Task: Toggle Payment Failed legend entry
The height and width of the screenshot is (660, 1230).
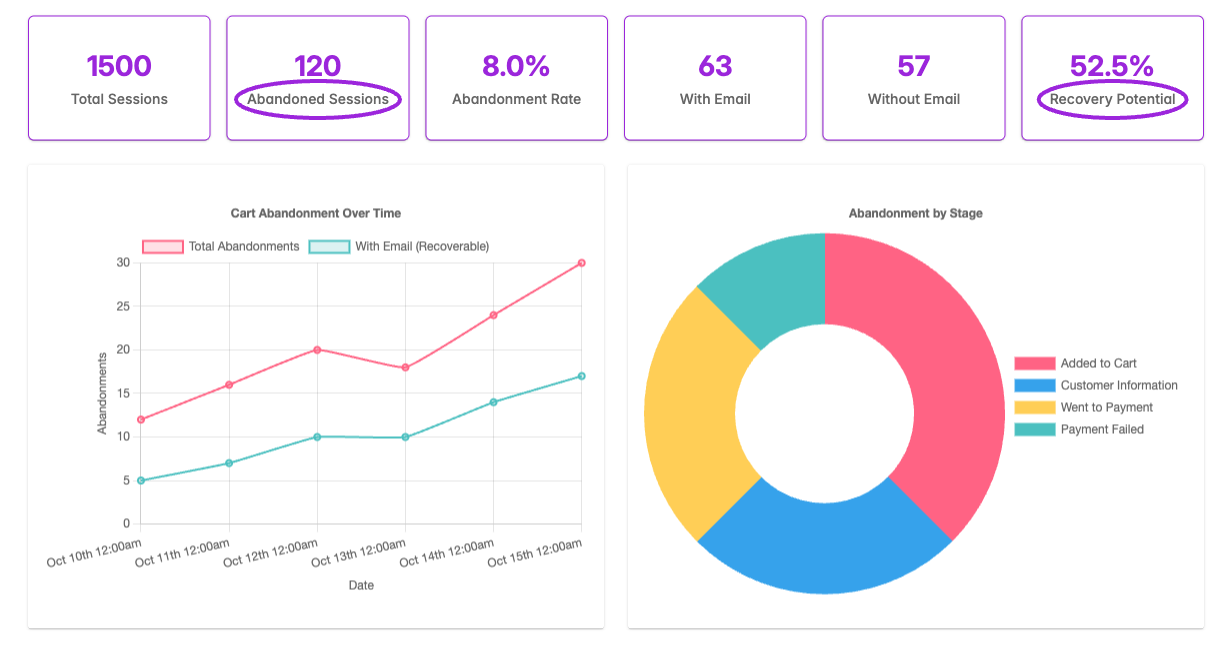Action: (x=1079, y=429)
